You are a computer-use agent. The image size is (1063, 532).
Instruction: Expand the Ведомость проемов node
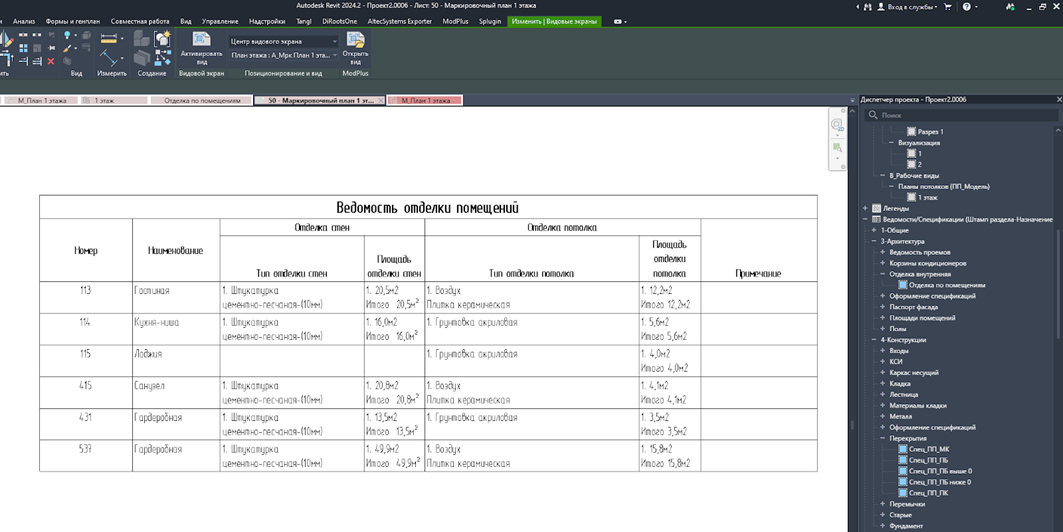tap(883, 252)
